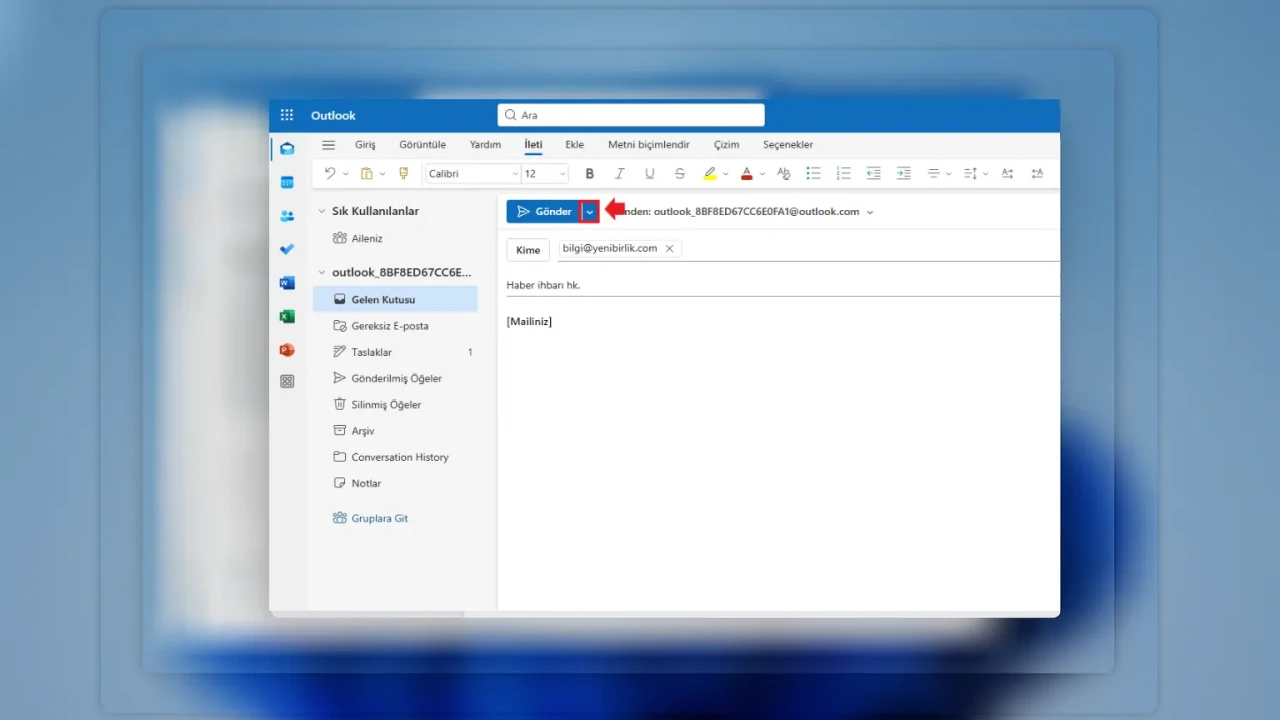Image resolution: width=1280 pixels, height=720 pixels.
Task: Open the Metni biçimlendir tab
Action: tap(648, 145)
